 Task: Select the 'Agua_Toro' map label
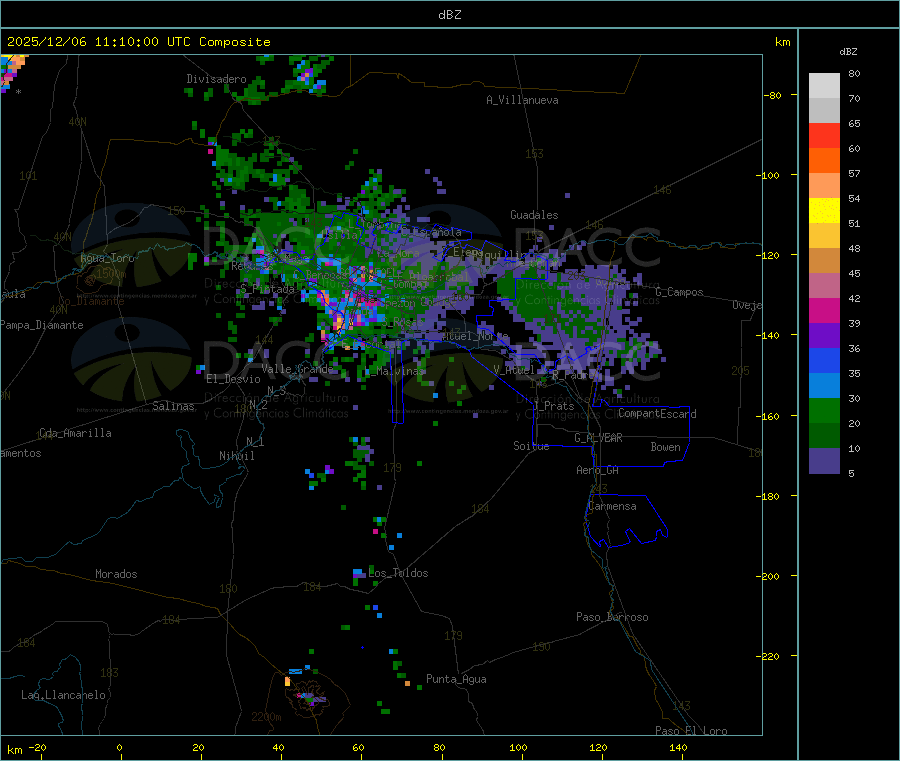coord(107,258)
